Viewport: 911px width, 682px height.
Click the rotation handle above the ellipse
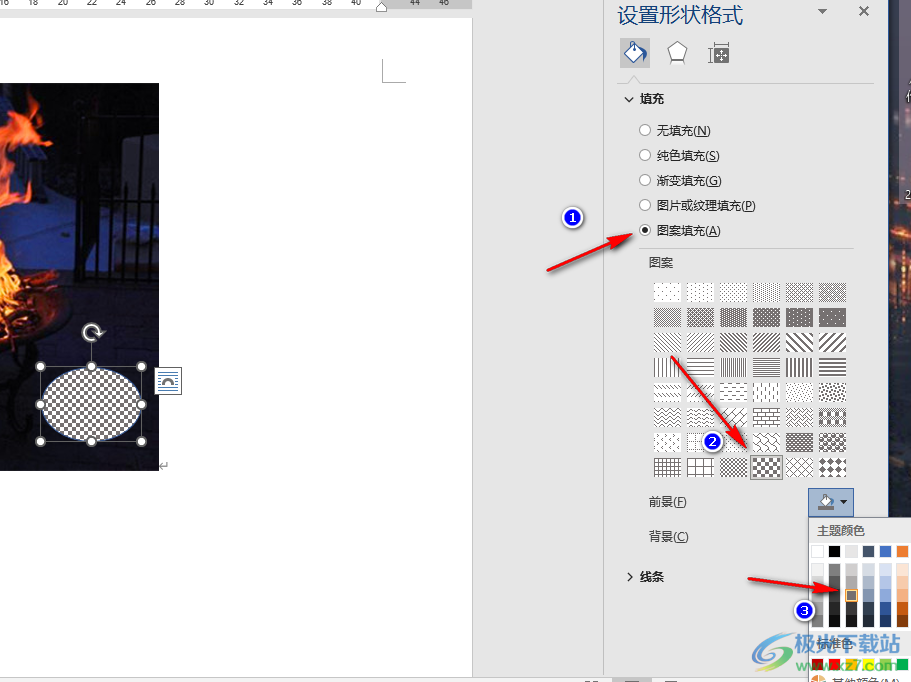tap(92, 333)
